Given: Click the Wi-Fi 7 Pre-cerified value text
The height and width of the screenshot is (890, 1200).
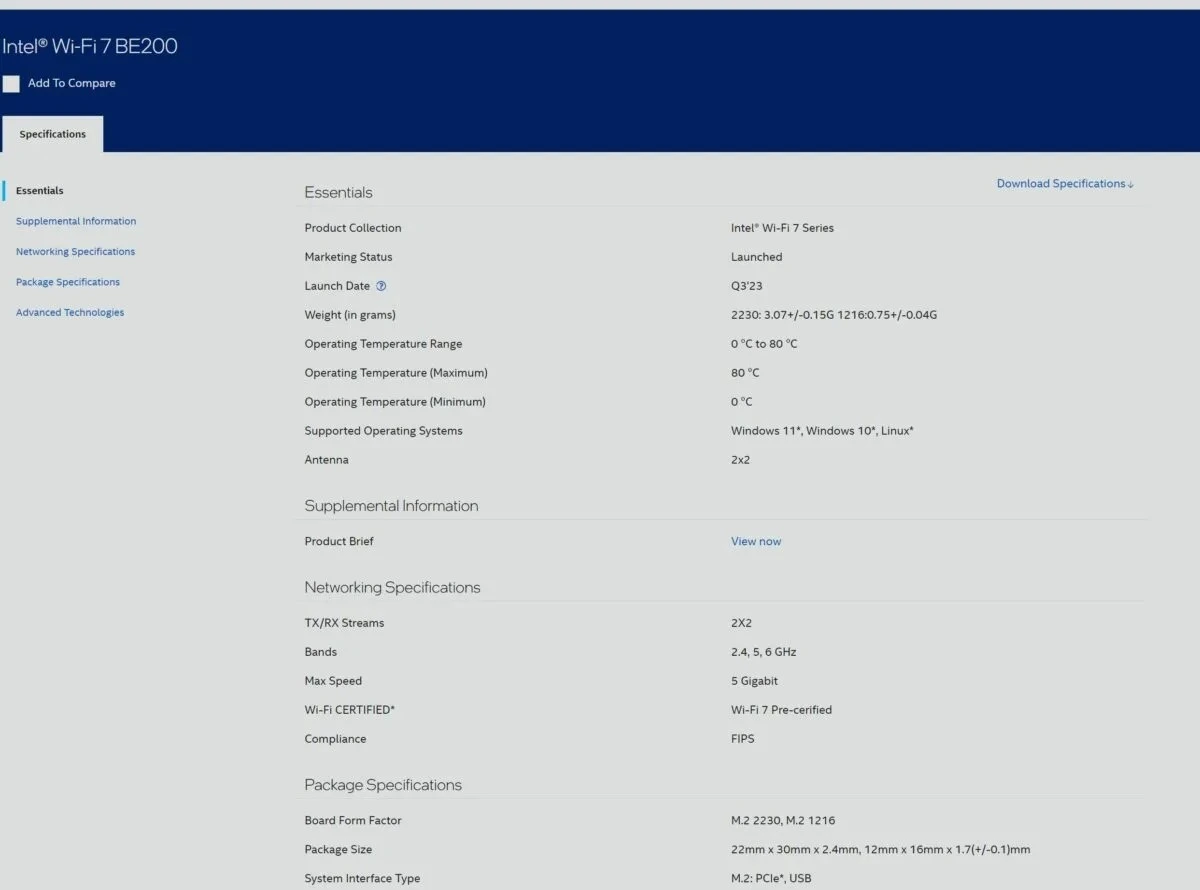Looking at the screenshot, I should point(781,710).
